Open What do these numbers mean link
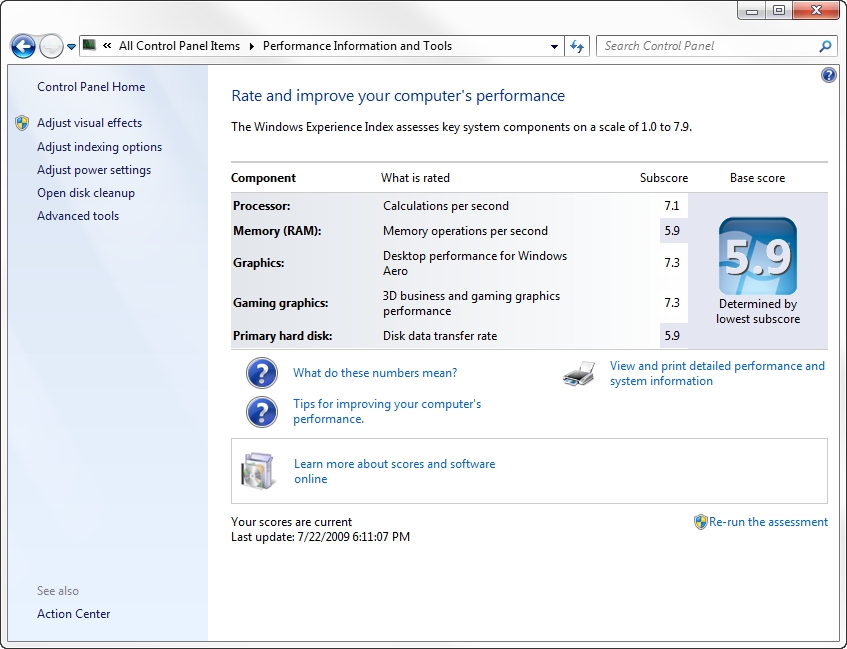Viewport: 847px width, 649px height. point(375,373)
